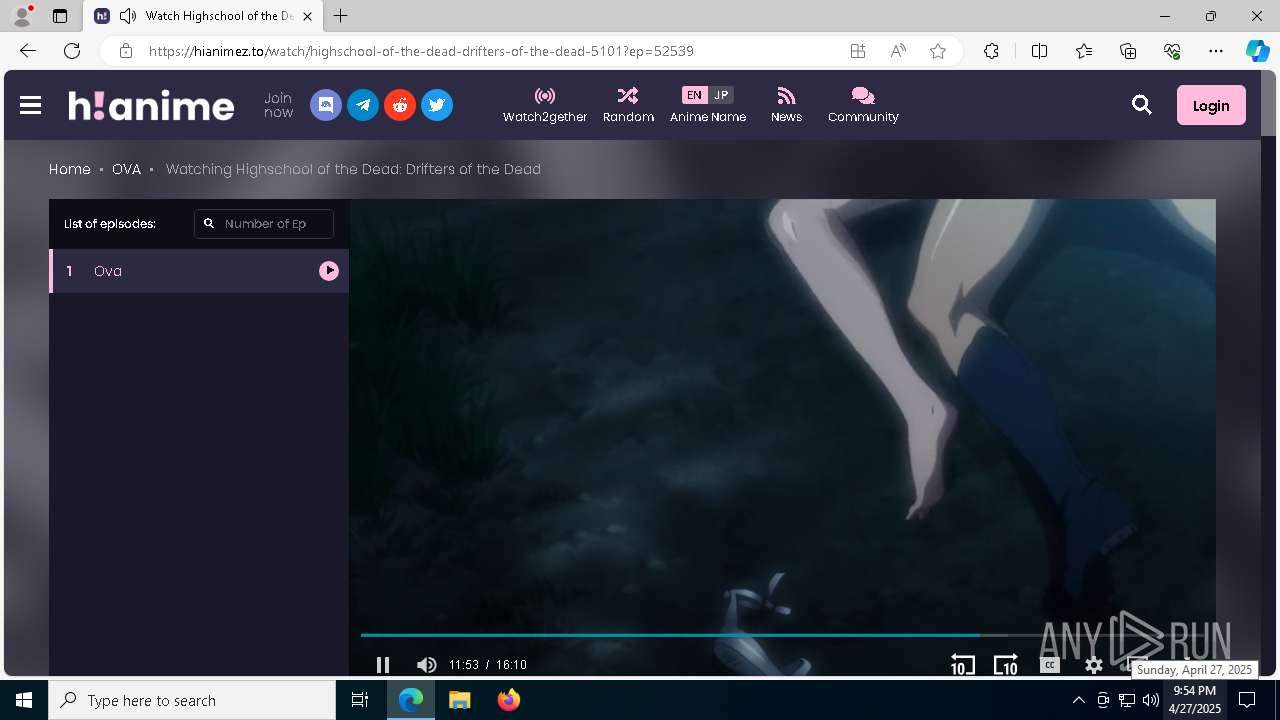Image resolution: width=1280 pixels, height=720 pixels.
Task: Open the app available icon in address bar
Action: click(x=858, y=51)
